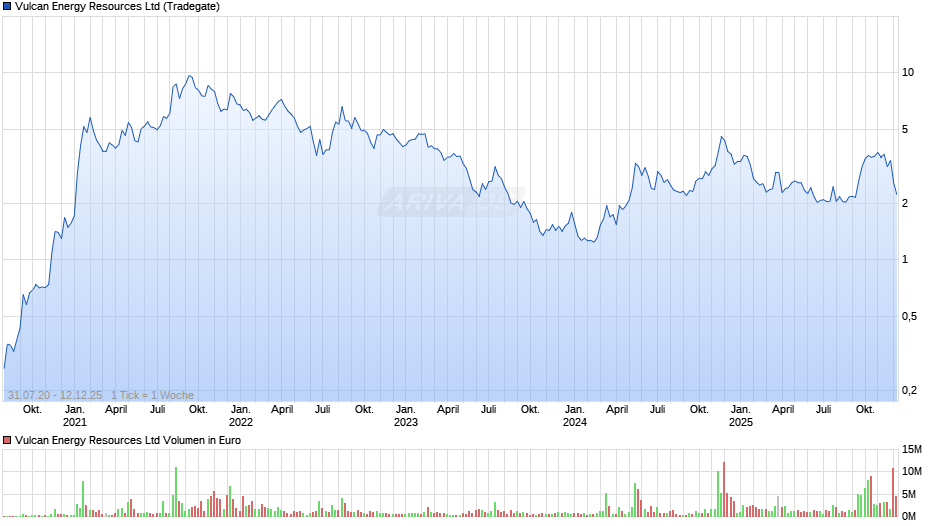The image size is (940, 526).
Task: Click the volume axis label '0M'
Action: pos(909,516)
